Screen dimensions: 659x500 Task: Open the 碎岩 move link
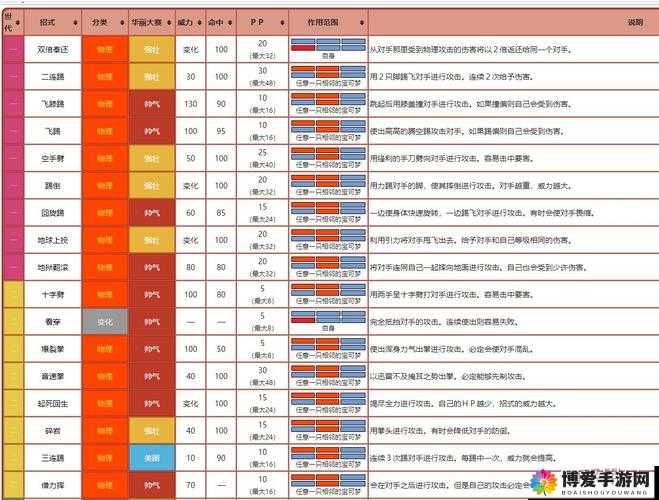tap(53, 431)
